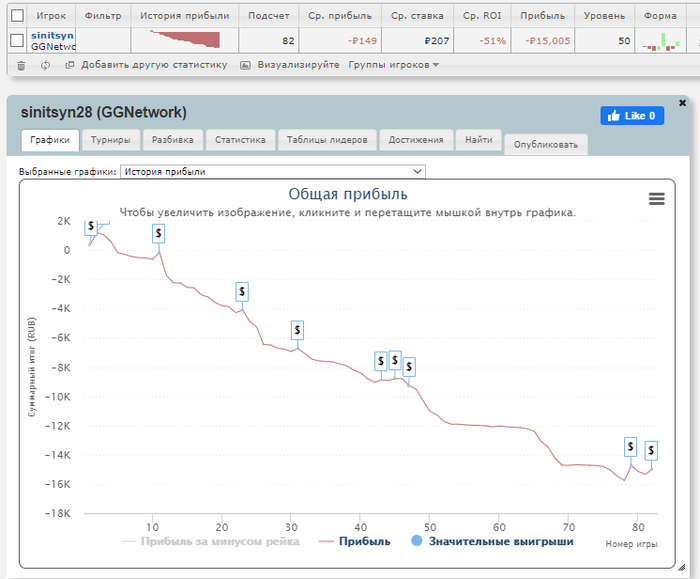Click the dollar marker near game 43
700x579 pixels.
point(381,361)
